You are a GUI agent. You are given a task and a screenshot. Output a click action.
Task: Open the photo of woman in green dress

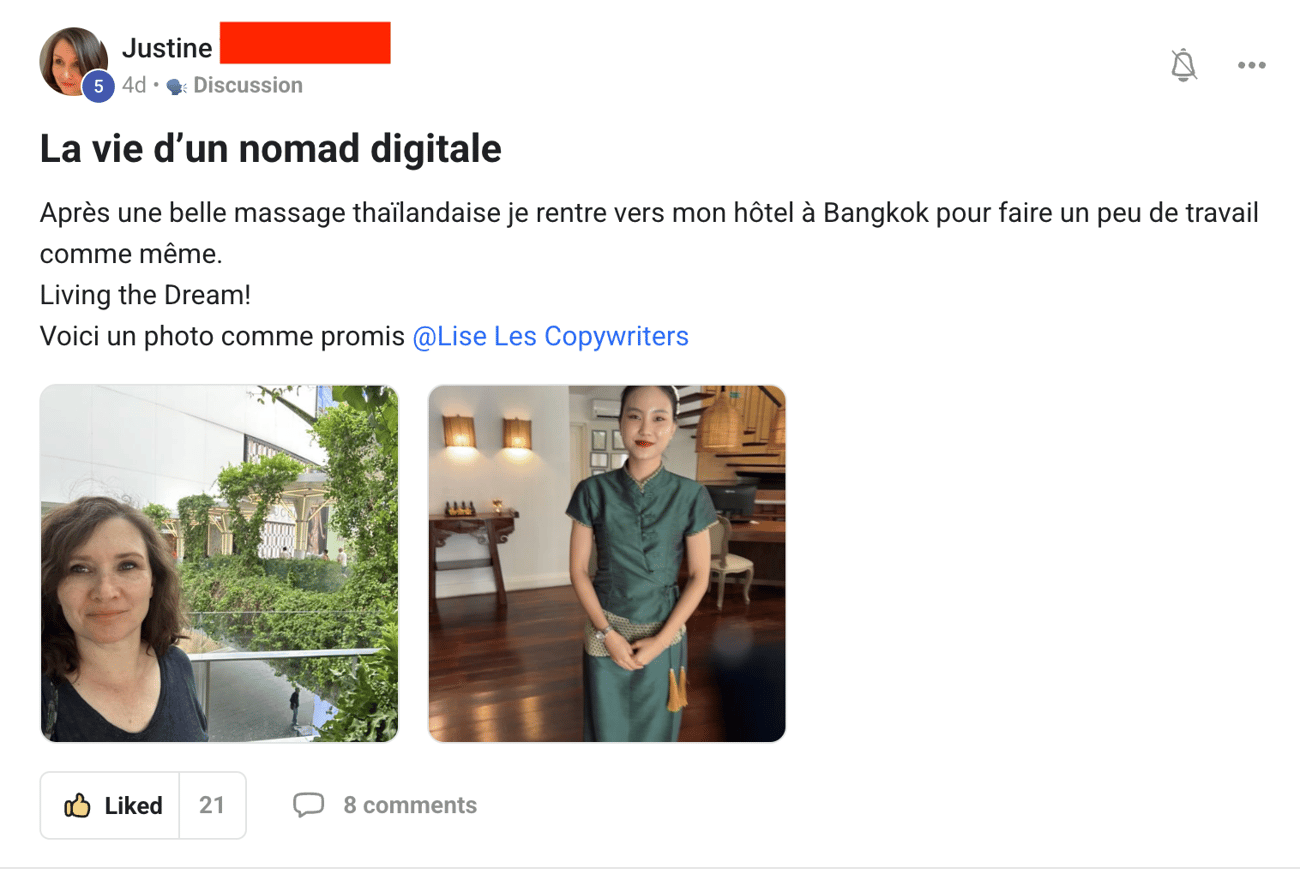pyautogui.click(x=607, y=564)
